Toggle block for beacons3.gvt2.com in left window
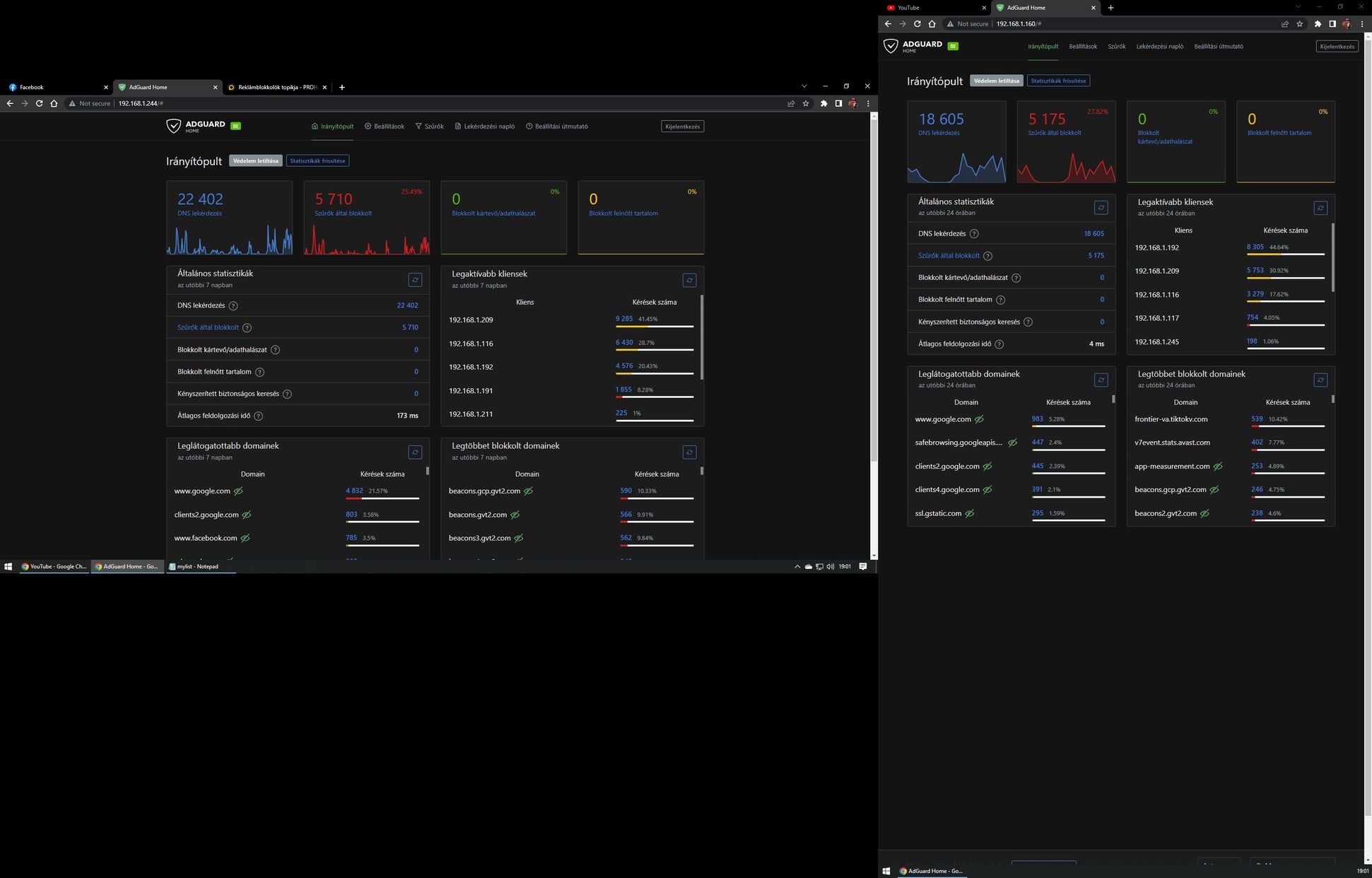This screenshot has width=1372, height=878. (x=519, y=538)
